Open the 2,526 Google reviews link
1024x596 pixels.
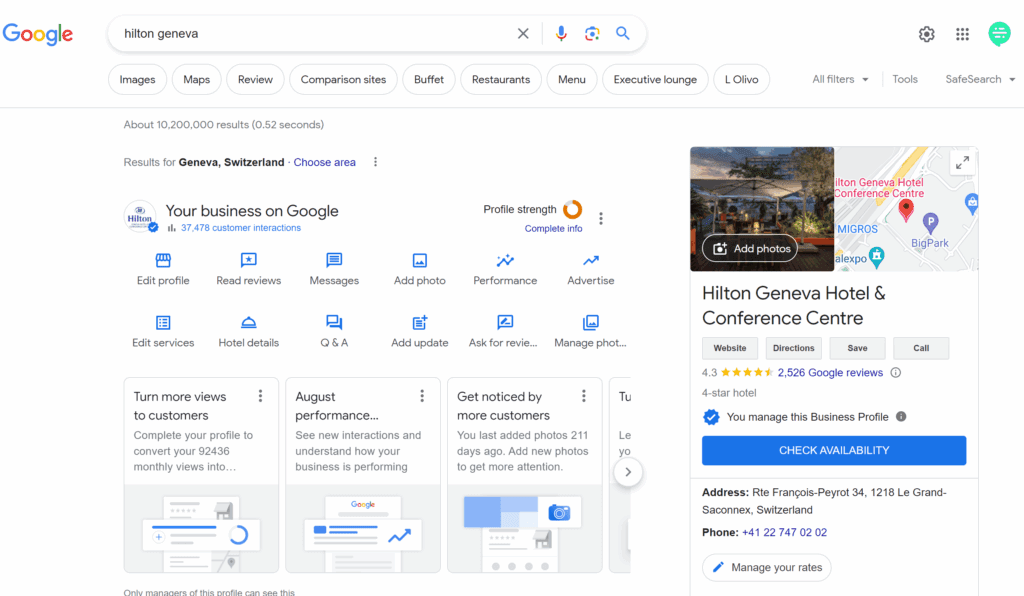(830, 373)
